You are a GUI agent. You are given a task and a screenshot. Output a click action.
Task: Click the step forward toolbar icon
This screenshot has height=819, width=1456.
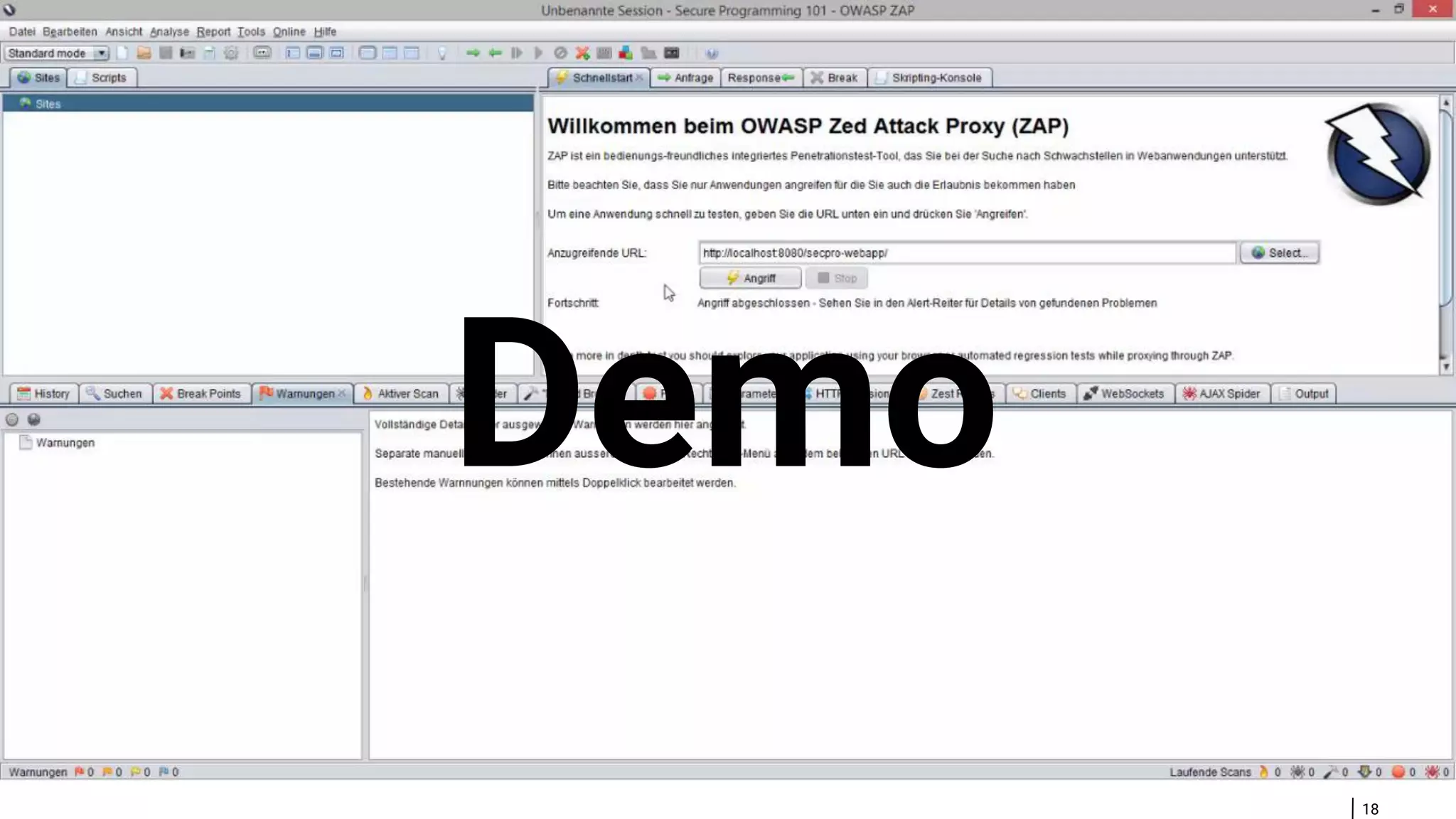click(x=517, y=53)
